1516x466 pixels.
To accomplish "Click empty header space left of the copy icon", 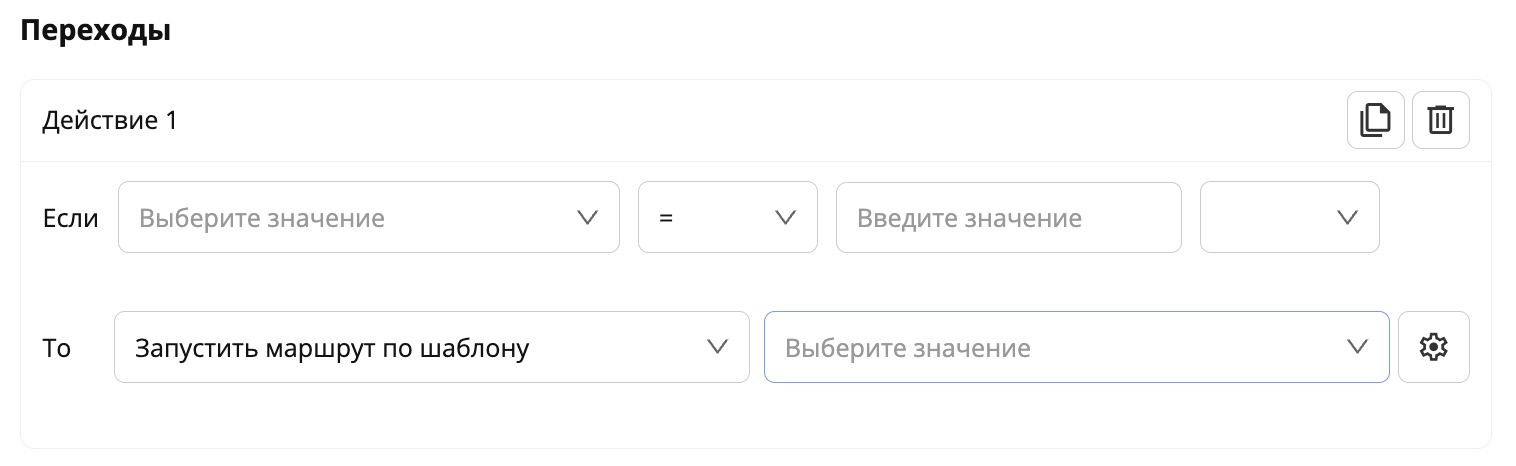I will point(800,121).
